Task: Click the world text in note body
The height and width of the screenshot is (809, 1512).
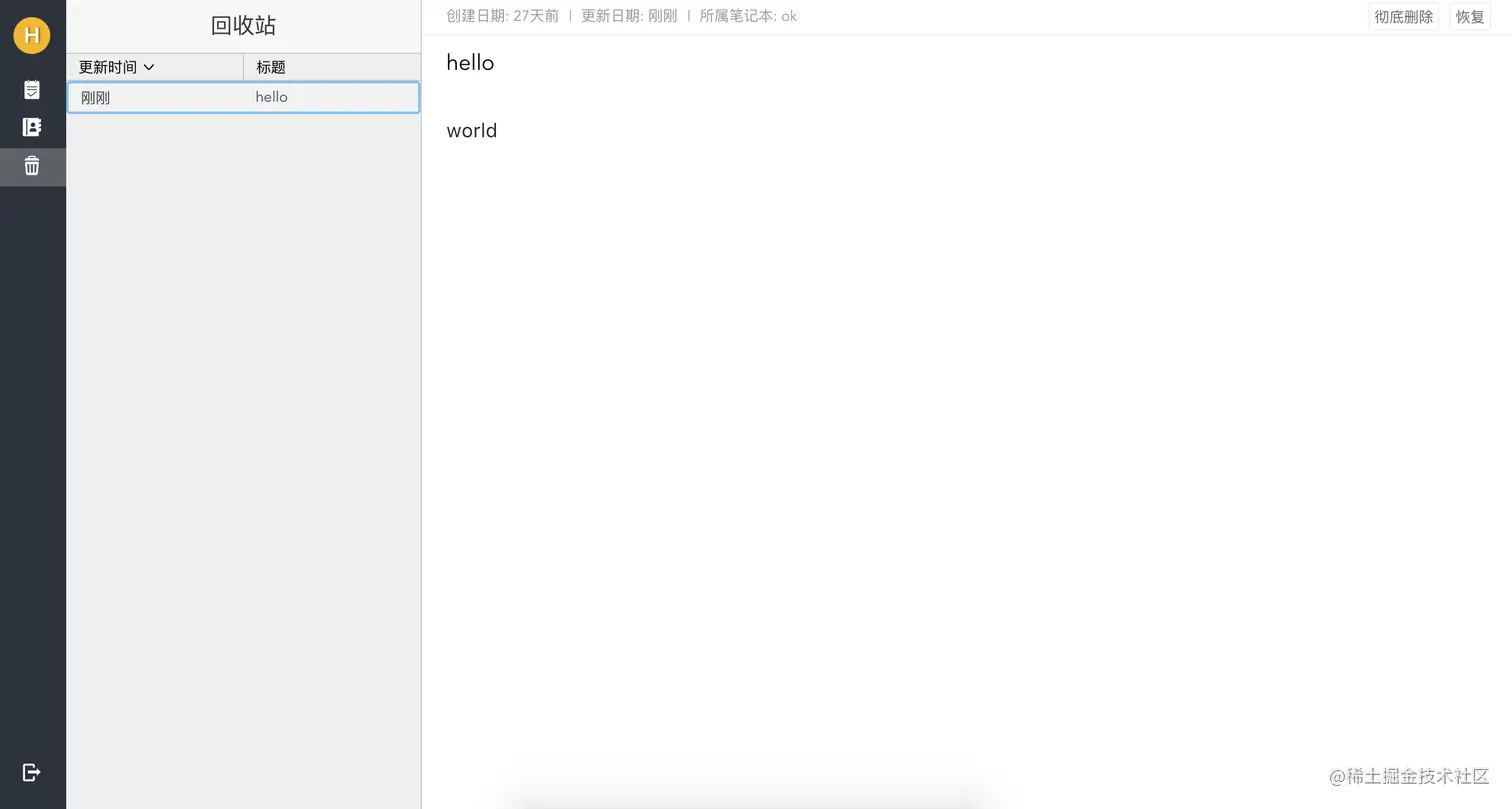Action: (472, 130)
